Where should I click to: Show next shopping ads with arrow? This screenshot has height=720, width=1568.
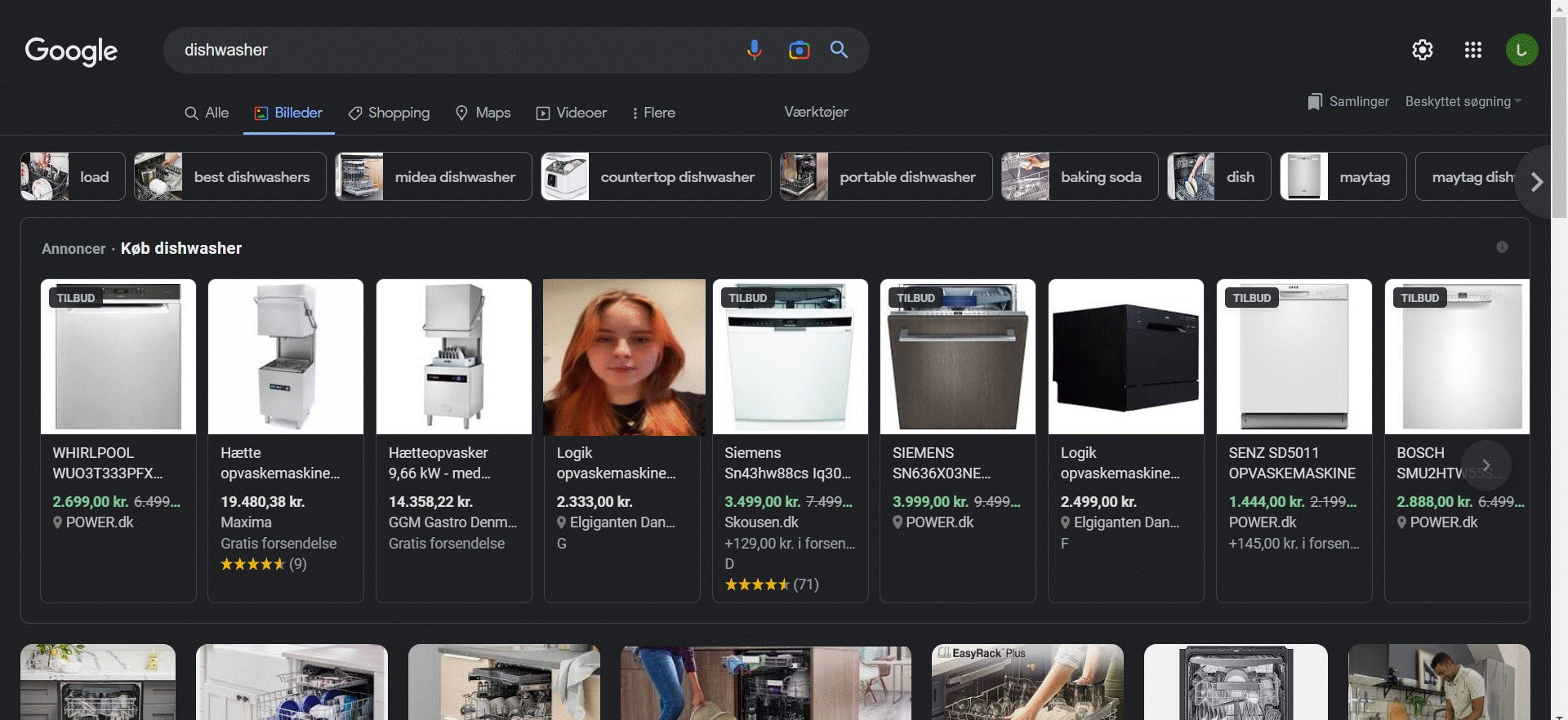[1486, 465]
